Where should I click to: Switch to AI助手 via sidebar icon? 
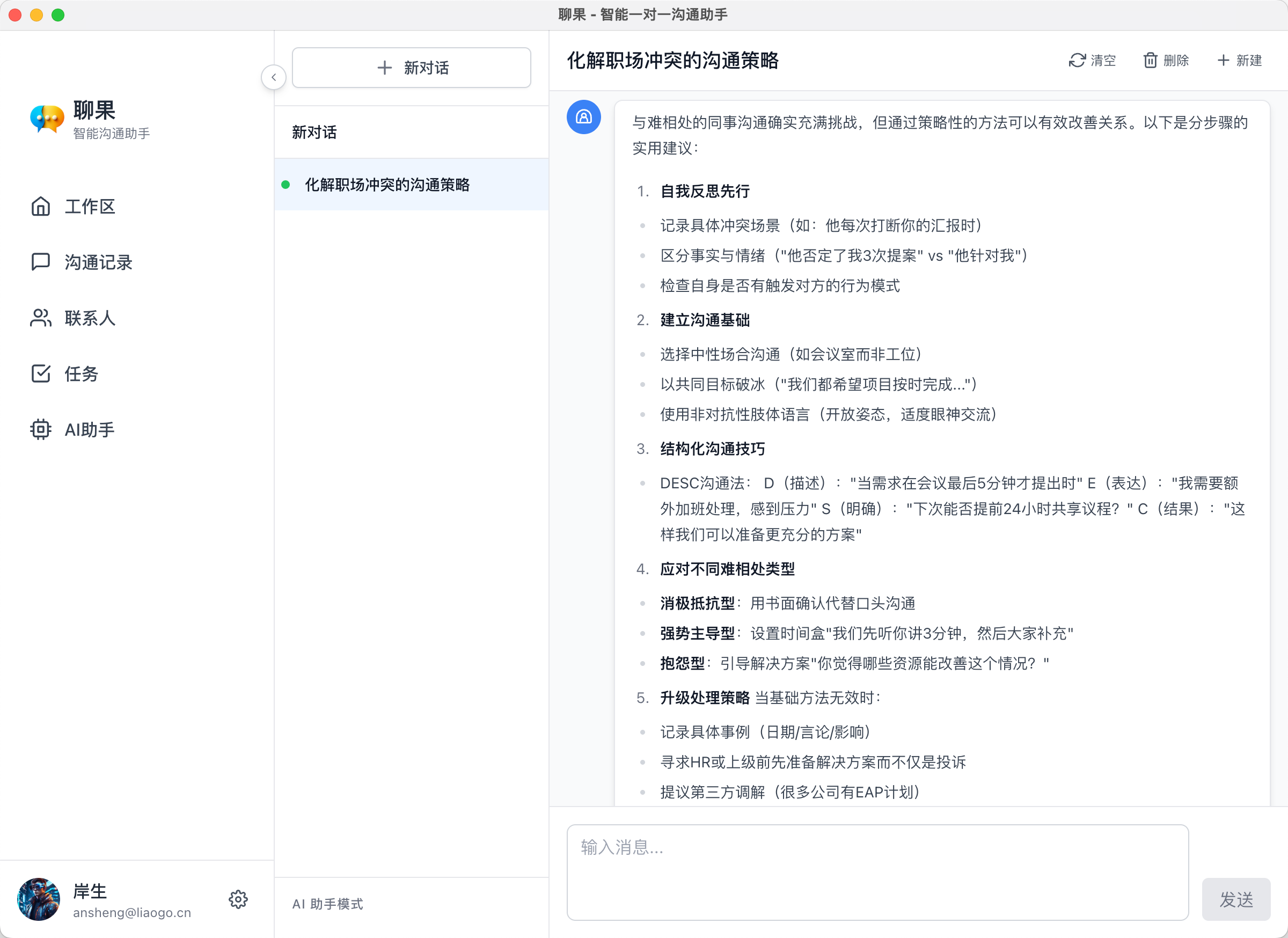pos(40,430)
